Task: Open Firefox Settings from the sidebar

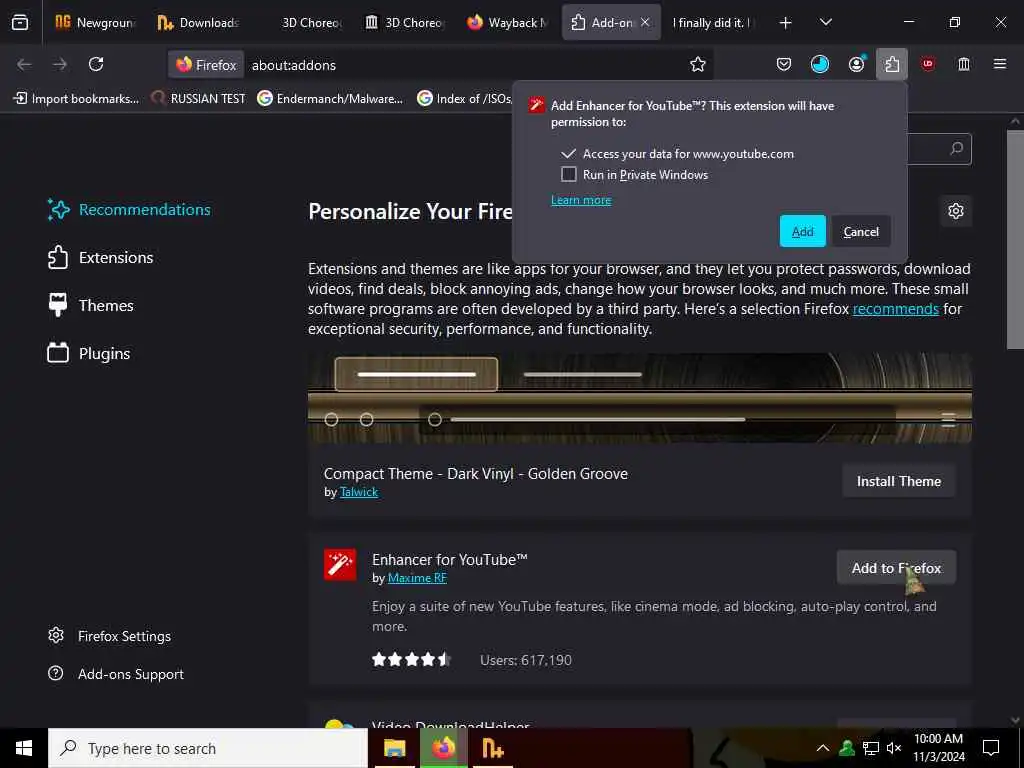Action: 110,635
